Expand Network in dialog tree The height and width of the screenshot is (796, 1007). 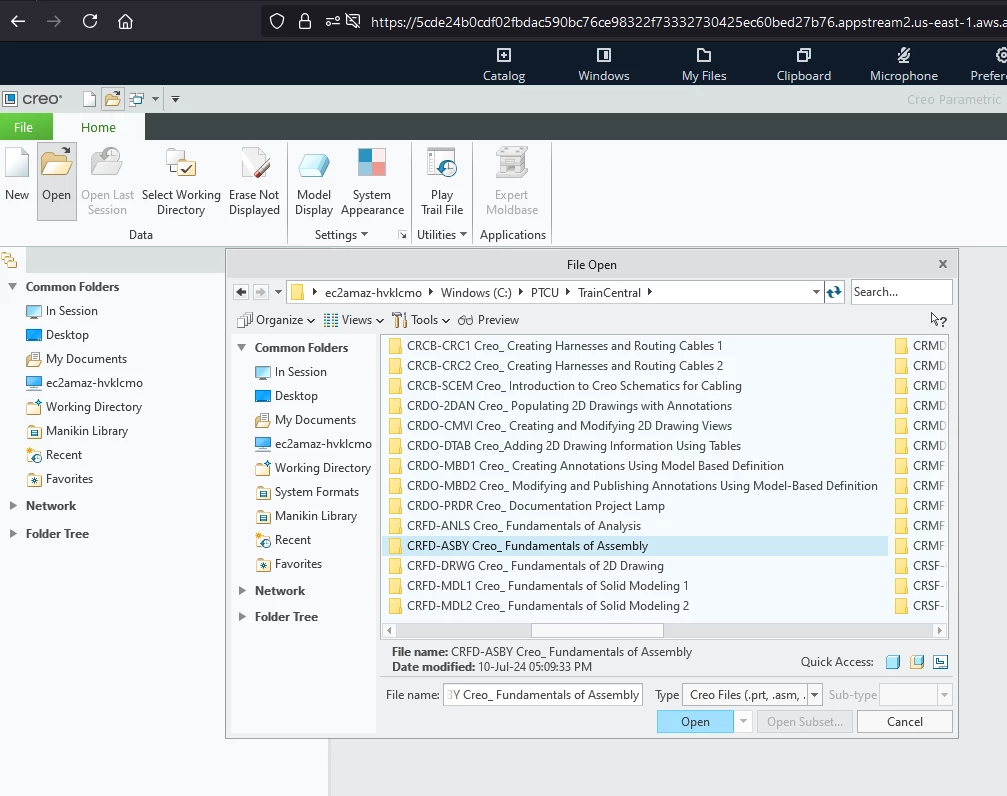pyautogui.click(x=242, y=590)
